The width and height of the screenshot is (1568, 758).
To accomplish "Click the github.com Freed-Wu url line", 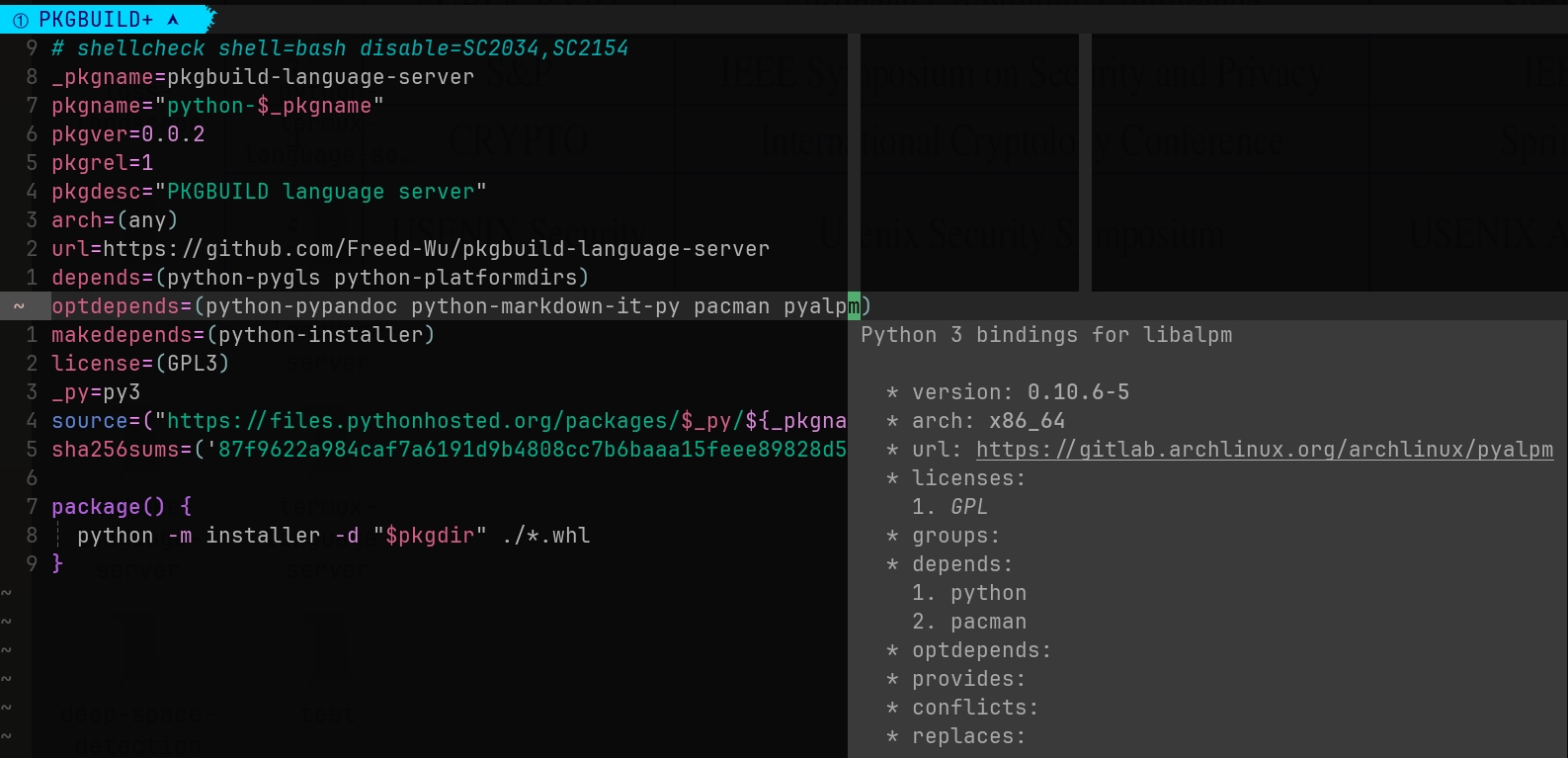I will click(x=410, y=249).
